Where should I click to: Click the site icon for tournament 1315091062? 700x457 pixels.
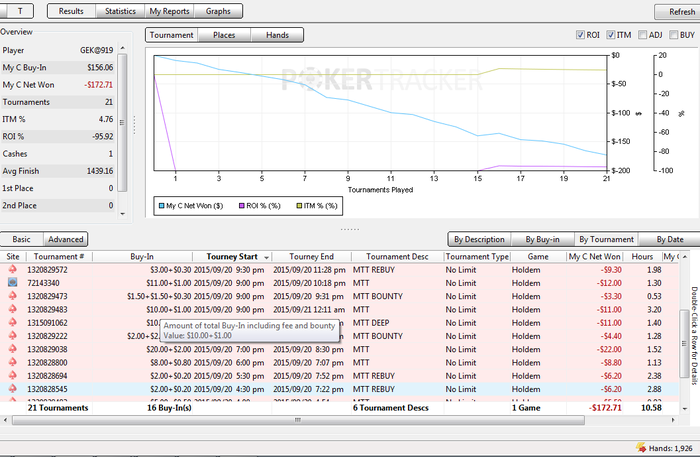point(12,322)
